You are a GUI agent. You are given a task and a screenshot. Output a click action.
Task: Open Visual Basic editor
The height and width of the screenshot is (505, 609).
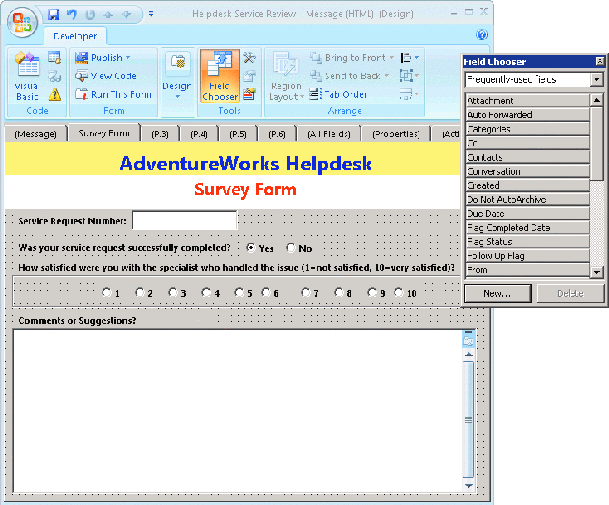point(27,77)
